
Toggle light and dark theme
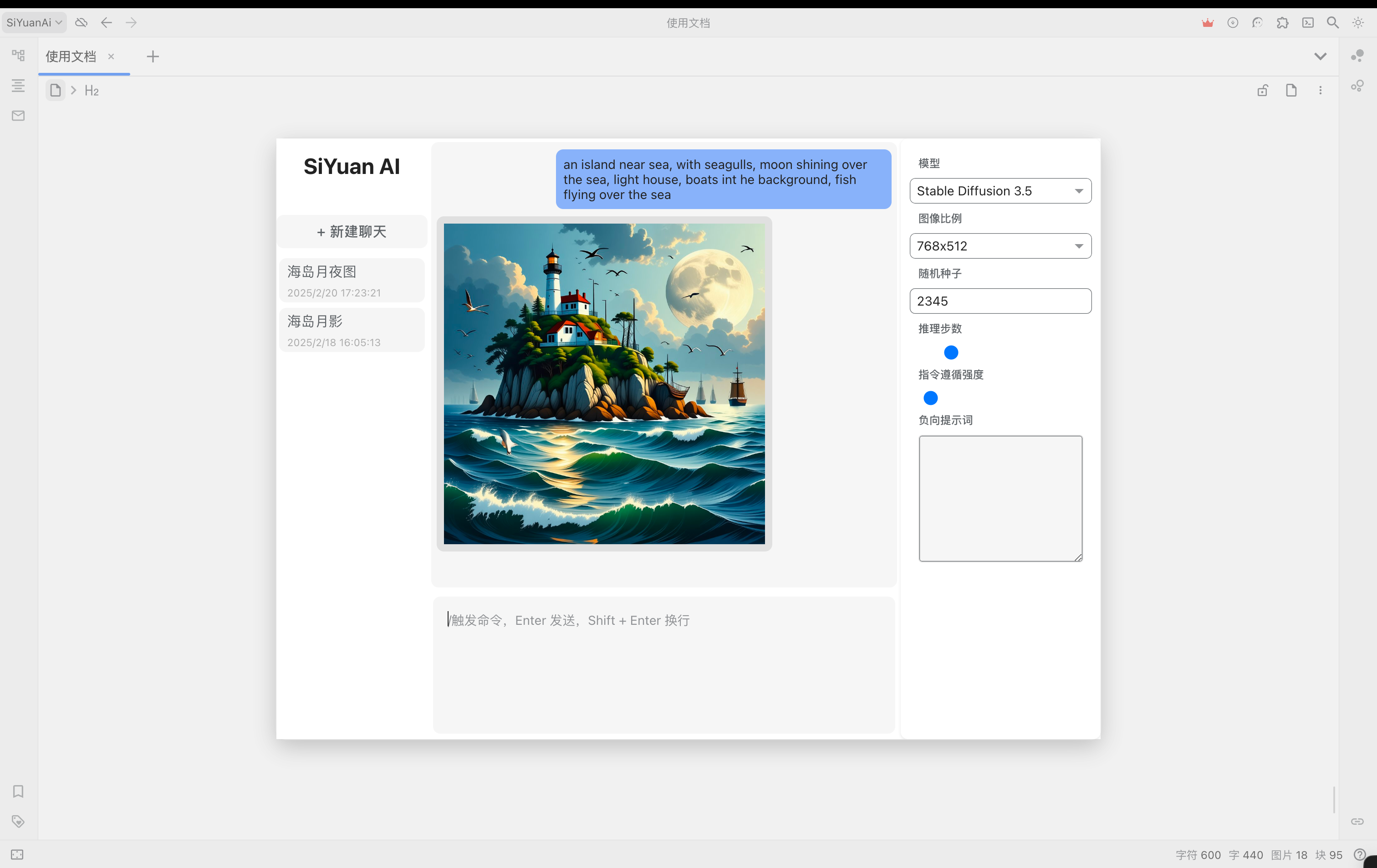pos(1357,23)
